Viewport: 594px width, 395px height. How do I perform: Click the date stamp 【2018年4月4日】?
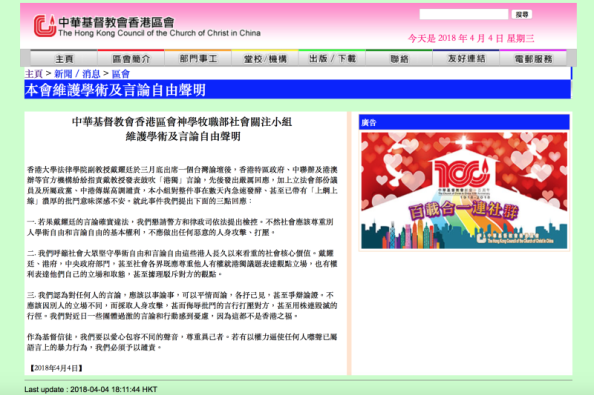pyautogui.click(x=56, y=368)
